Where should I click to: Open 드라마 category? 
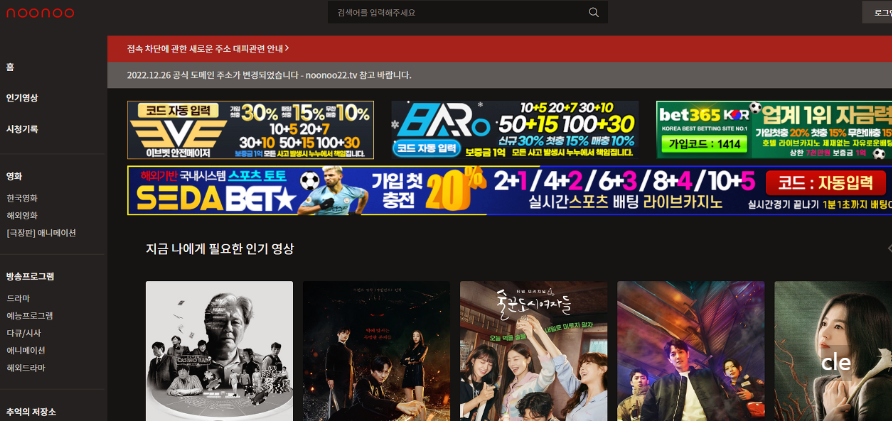(x=18, y=298)
